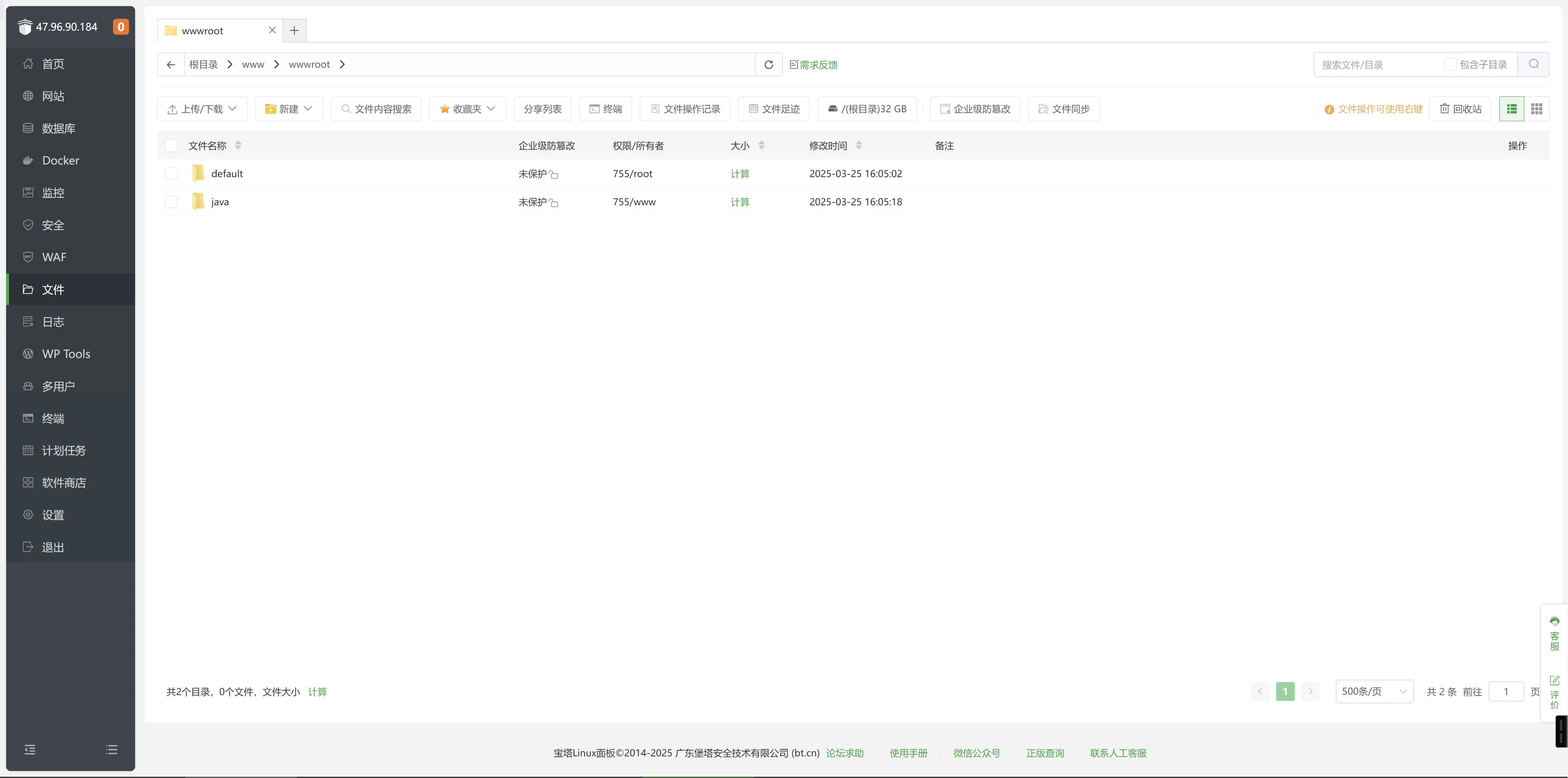Sort by 修改时间 column arrows

click(859, 145)
